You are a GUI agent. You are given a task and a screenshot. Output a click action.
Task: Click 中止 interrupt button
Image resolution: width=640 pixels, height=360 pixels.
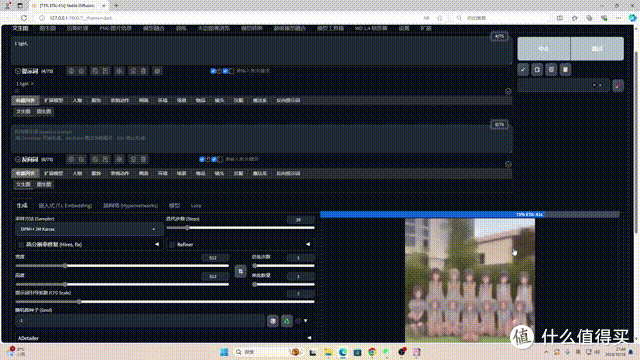click(x=544, y=49)
